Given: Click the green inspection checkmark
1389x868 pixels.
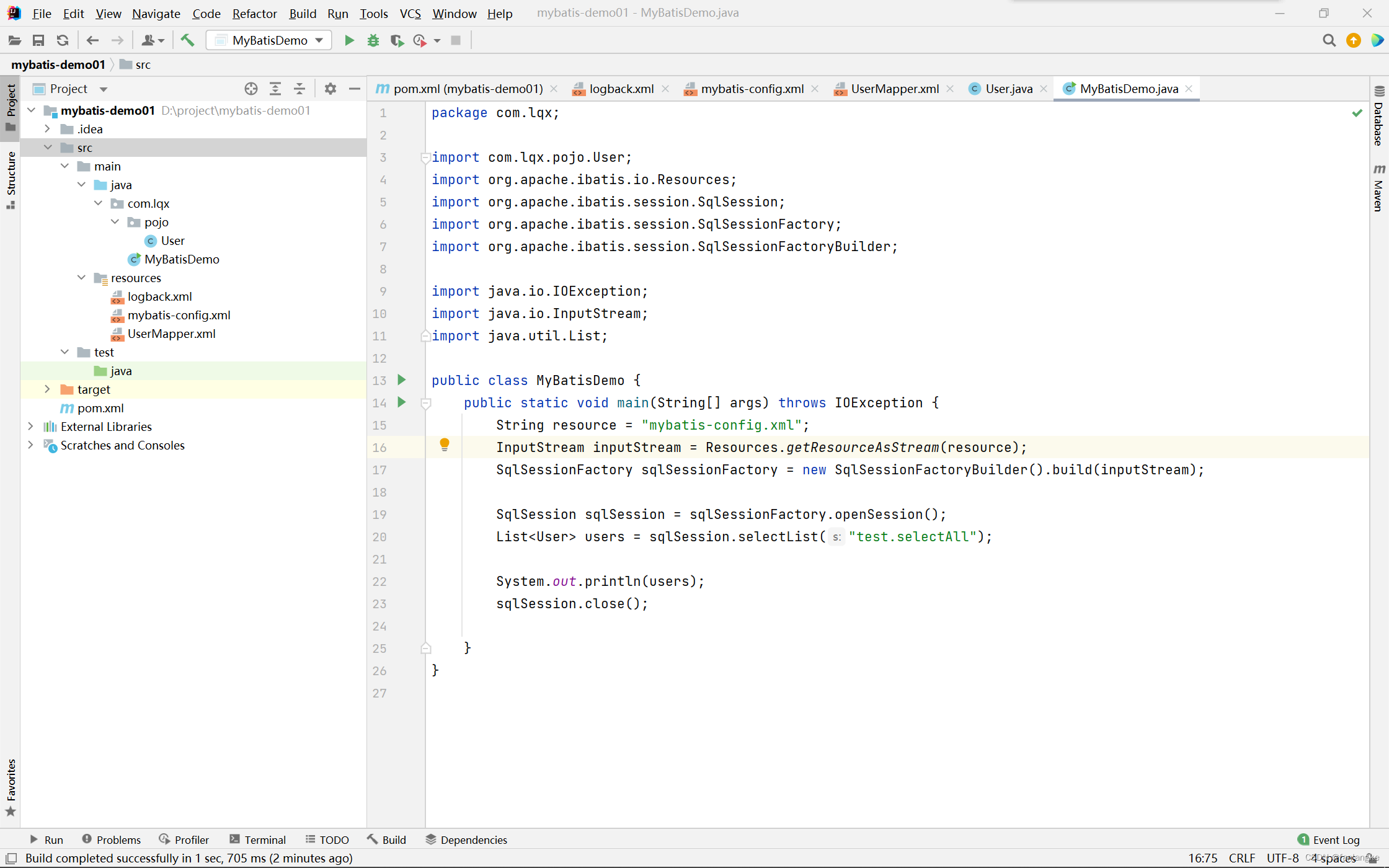Looking at the screenshot, I should click(x=1357, y=113).
